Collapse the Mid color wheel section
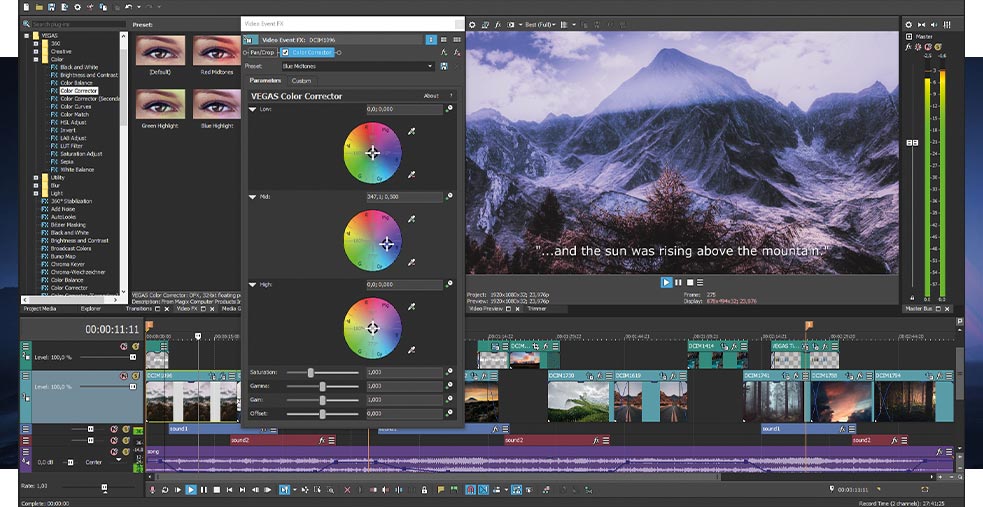This screenshot has width=983, height=507. click(253, 197)
